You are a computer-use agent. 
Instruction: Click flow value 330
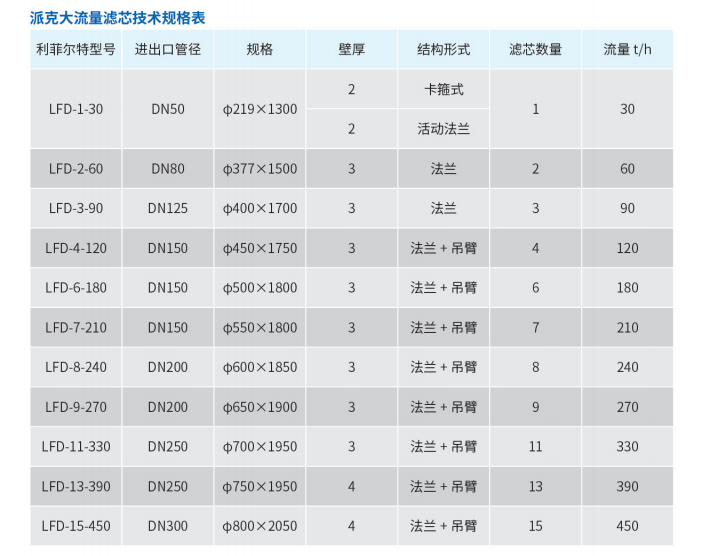tap(627, 446)
